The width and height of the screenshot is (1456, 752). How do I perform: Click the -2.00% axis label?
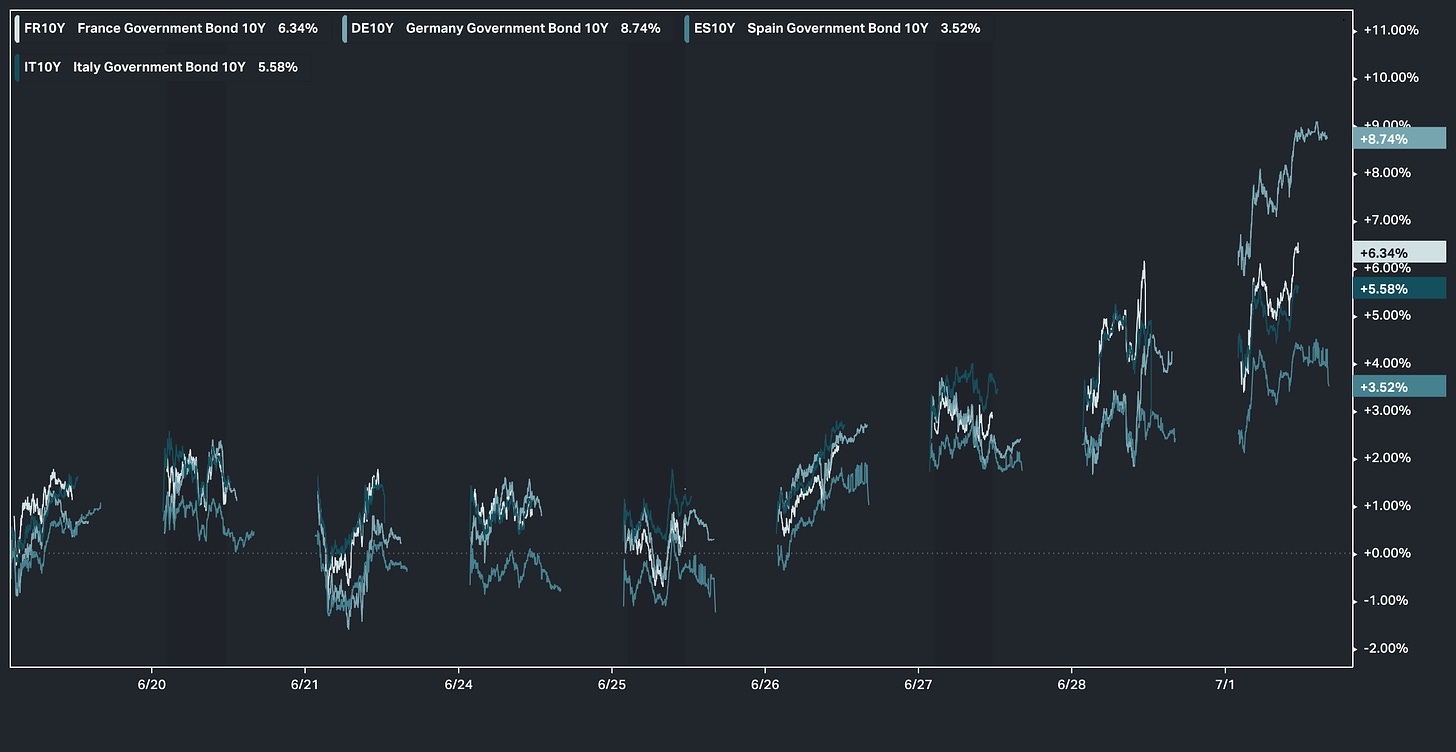1386,648
